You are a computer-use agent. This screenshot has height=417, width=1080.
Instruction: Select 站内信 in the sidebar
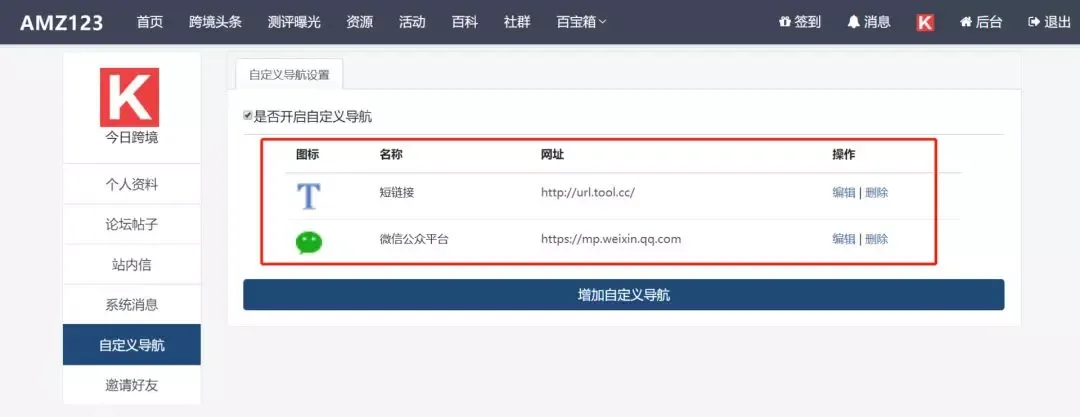point(132,265)
